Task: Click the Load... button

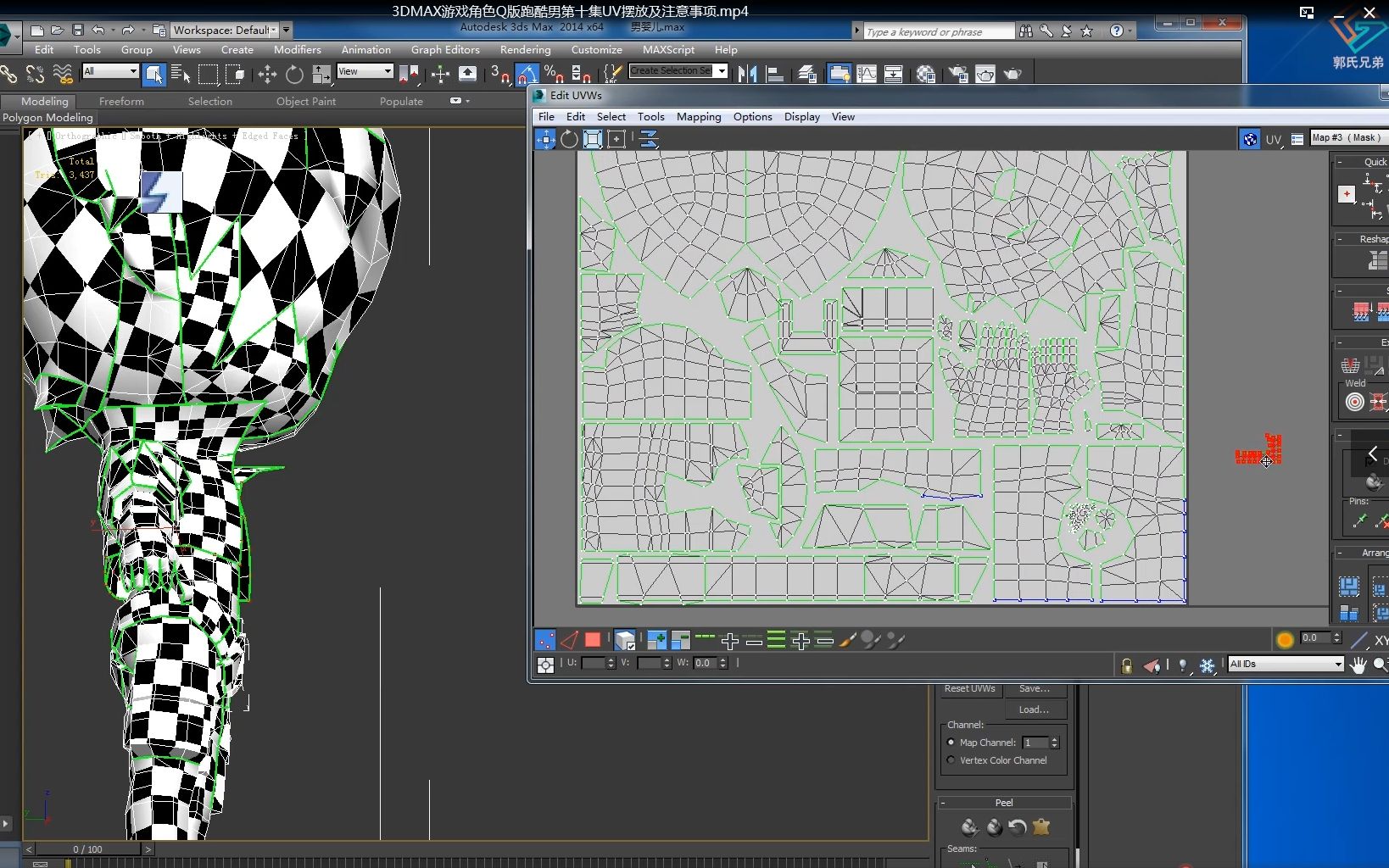Action: tap(1035, 709)
